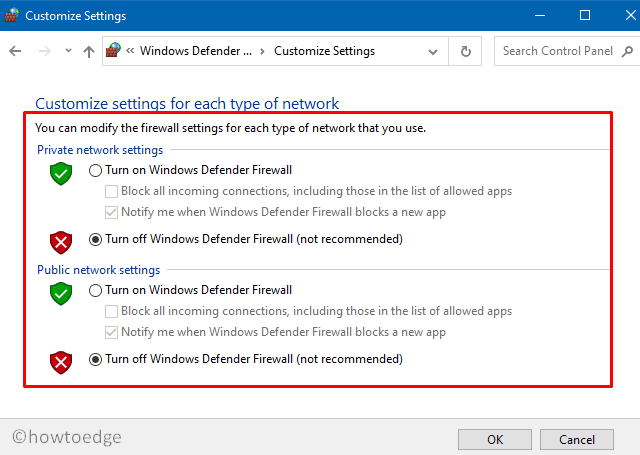Expand the address bar history chevron
Viewport: 640px width, 455px height.
point(433,52)
